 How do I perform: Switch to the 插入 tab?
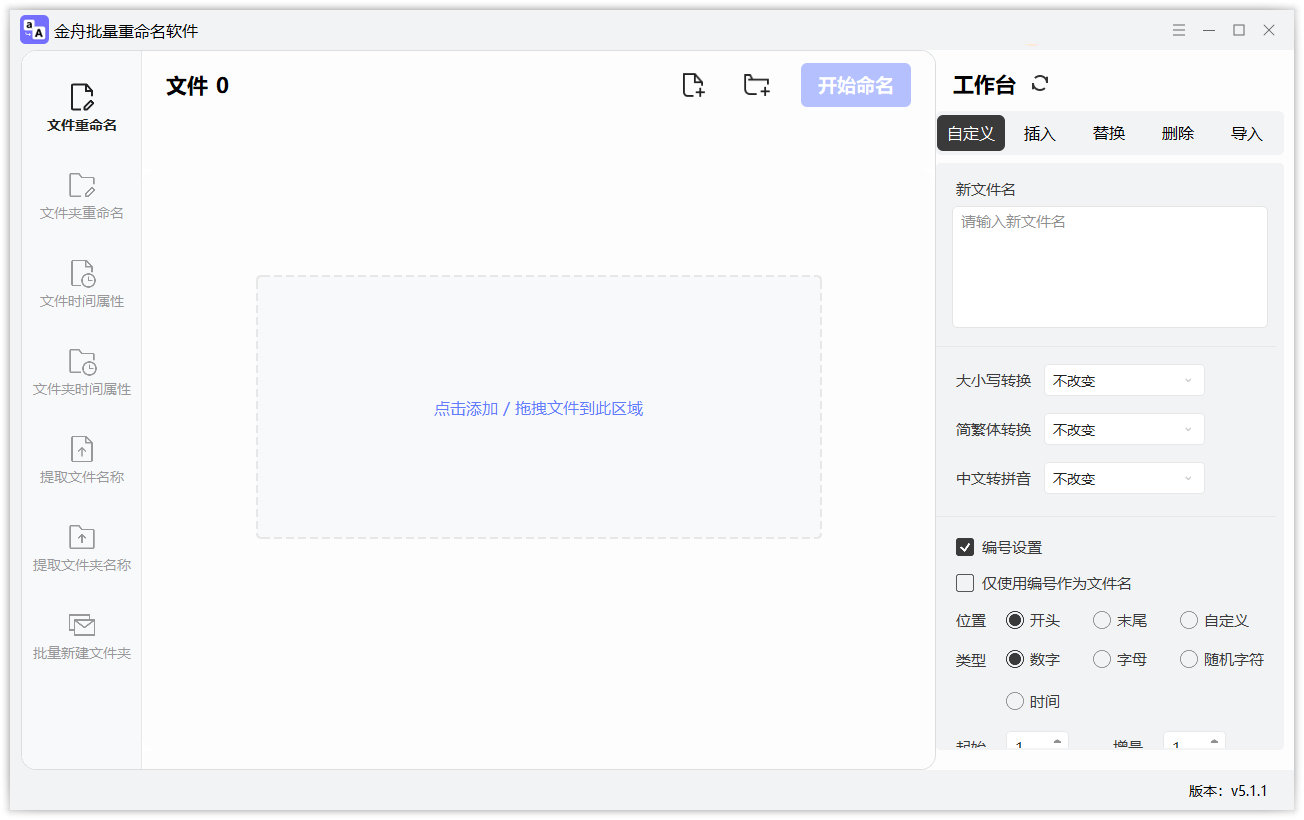(x=1040, y=133)
